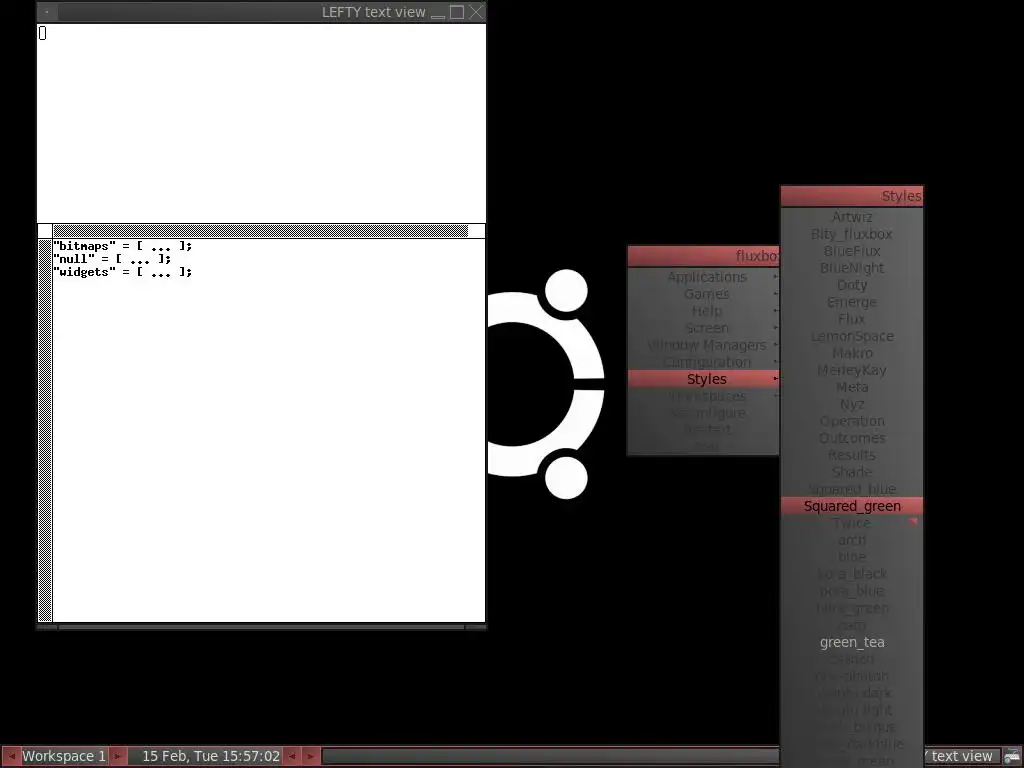Minimize the LEFTY text view window
The image size is (1024, 768).
(x=438, y=12)
